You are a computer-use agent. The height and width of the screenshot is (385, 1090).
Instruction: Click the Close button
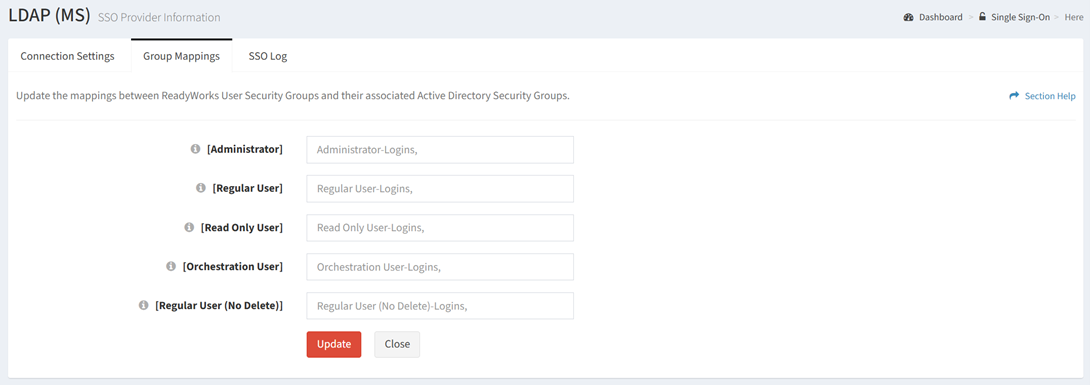[x=397, y=344]
